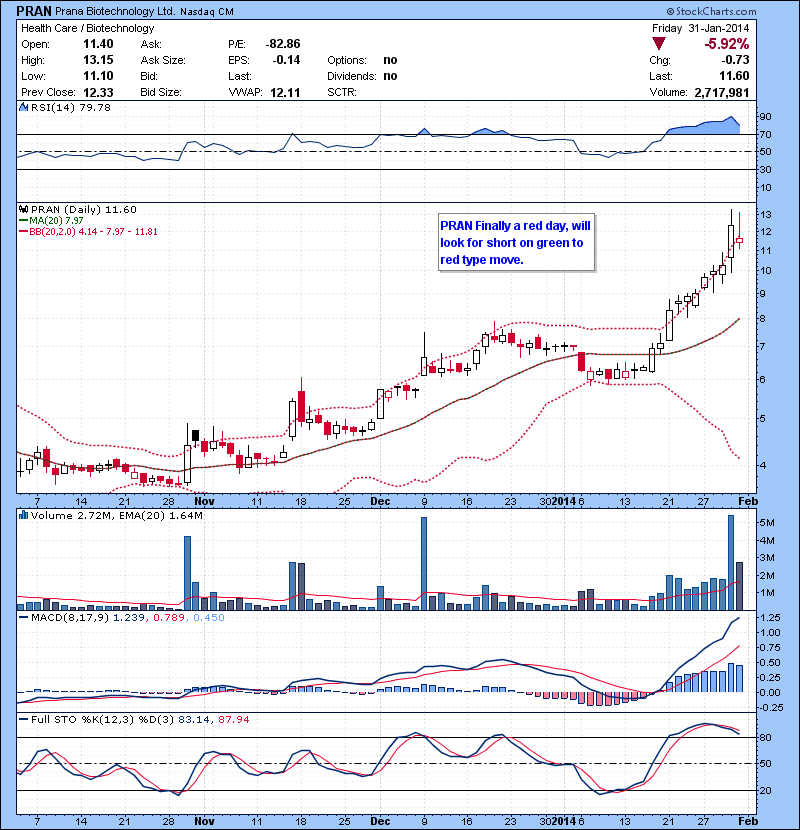
Task: Click the Prev Close value 12.33
Action: coord(98,92)
